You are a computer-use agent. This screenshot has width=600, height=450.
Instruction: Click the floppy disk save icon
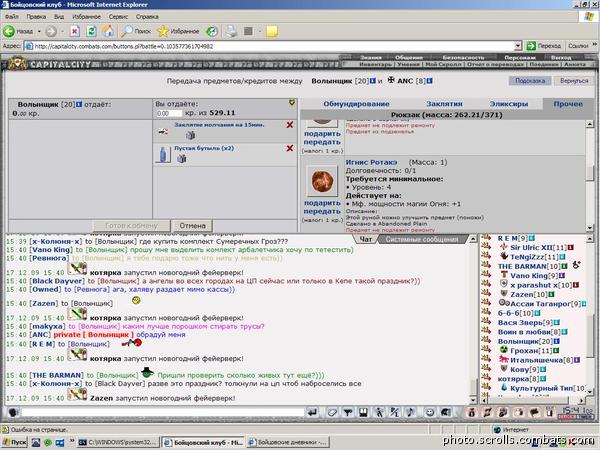point(364,412)
